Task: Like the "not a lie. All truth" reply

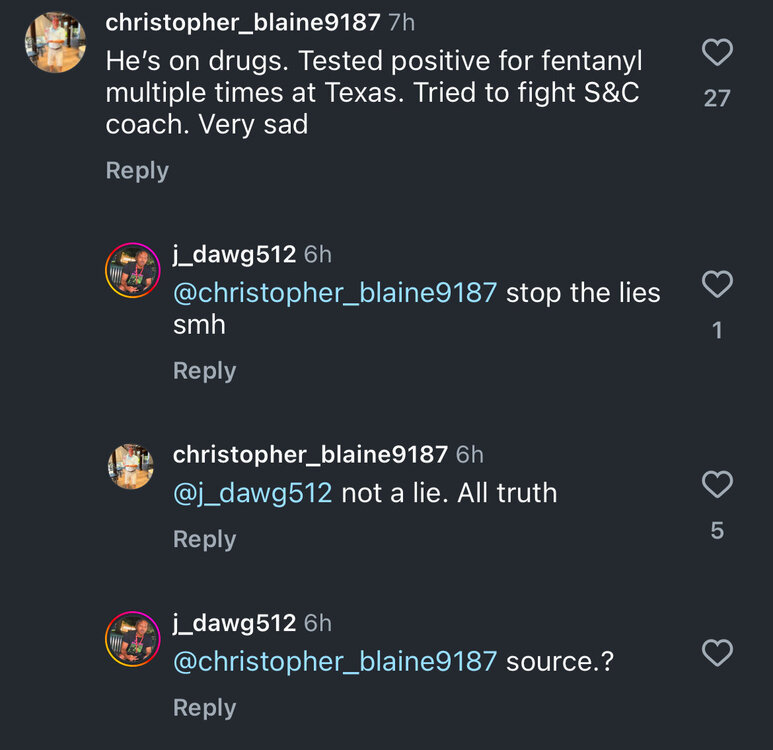Action: coord(717,485)
